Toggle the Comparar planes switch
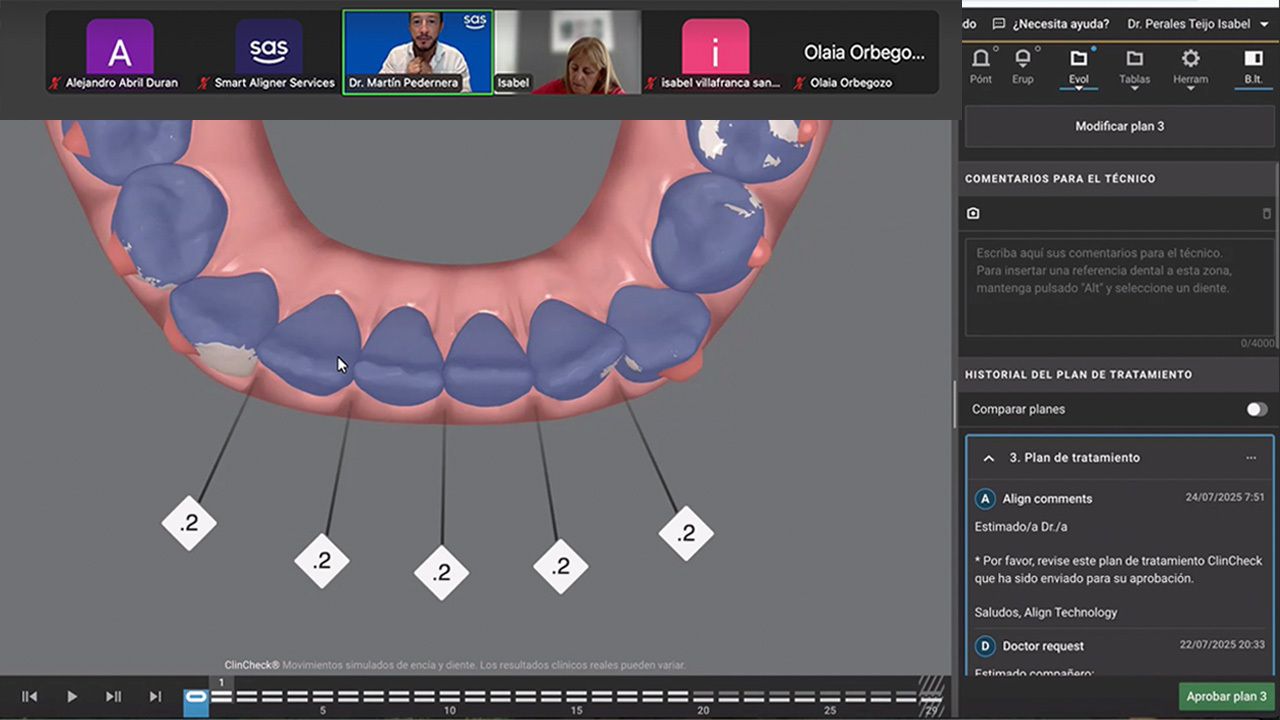The width and height of the screenshot is (1280, 720). click(1257, 409)
